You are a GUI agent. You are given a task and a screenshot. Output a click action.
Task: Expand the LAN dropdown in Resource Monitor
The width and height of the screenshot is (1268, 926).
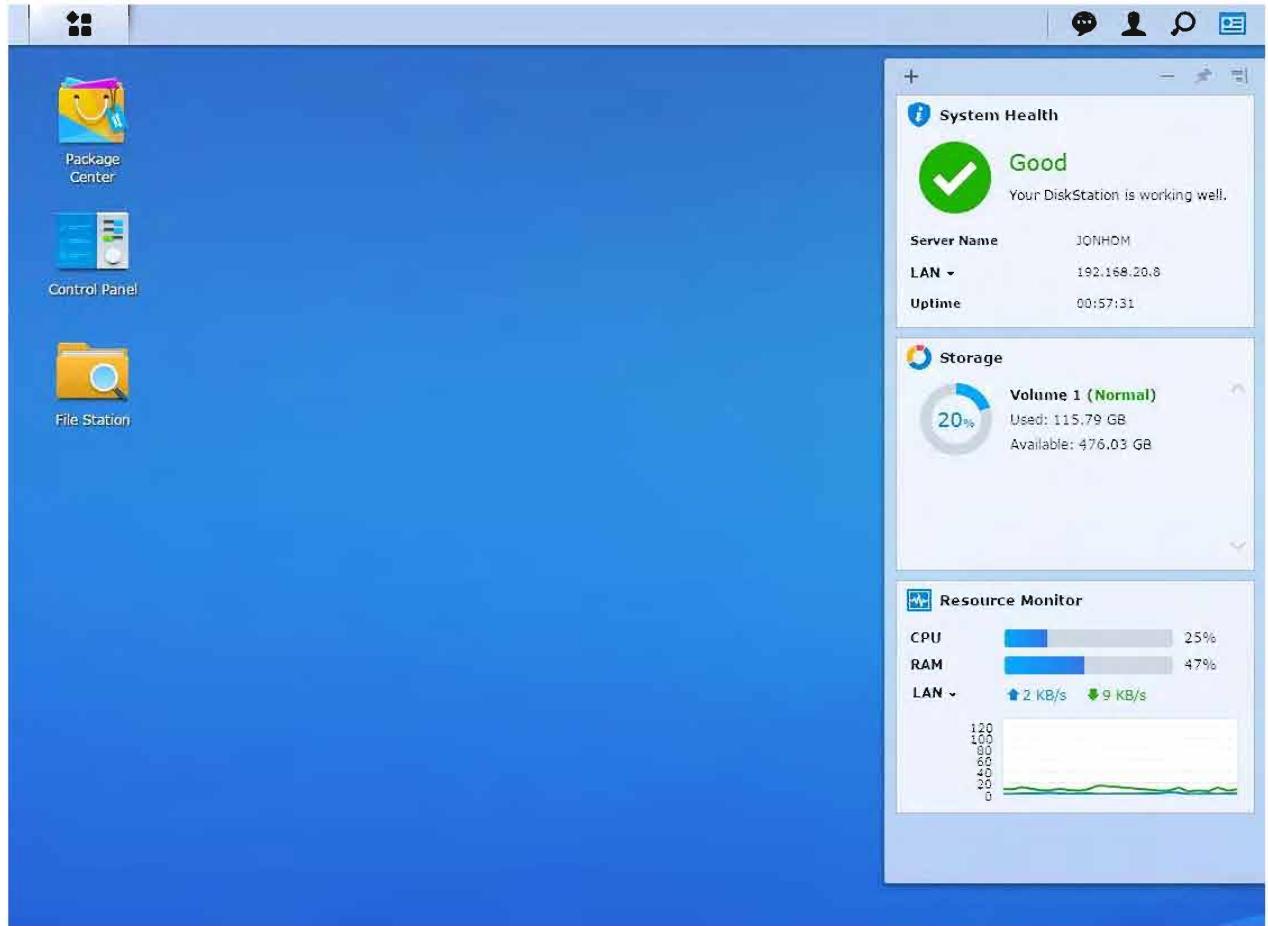tap(934, 694)
